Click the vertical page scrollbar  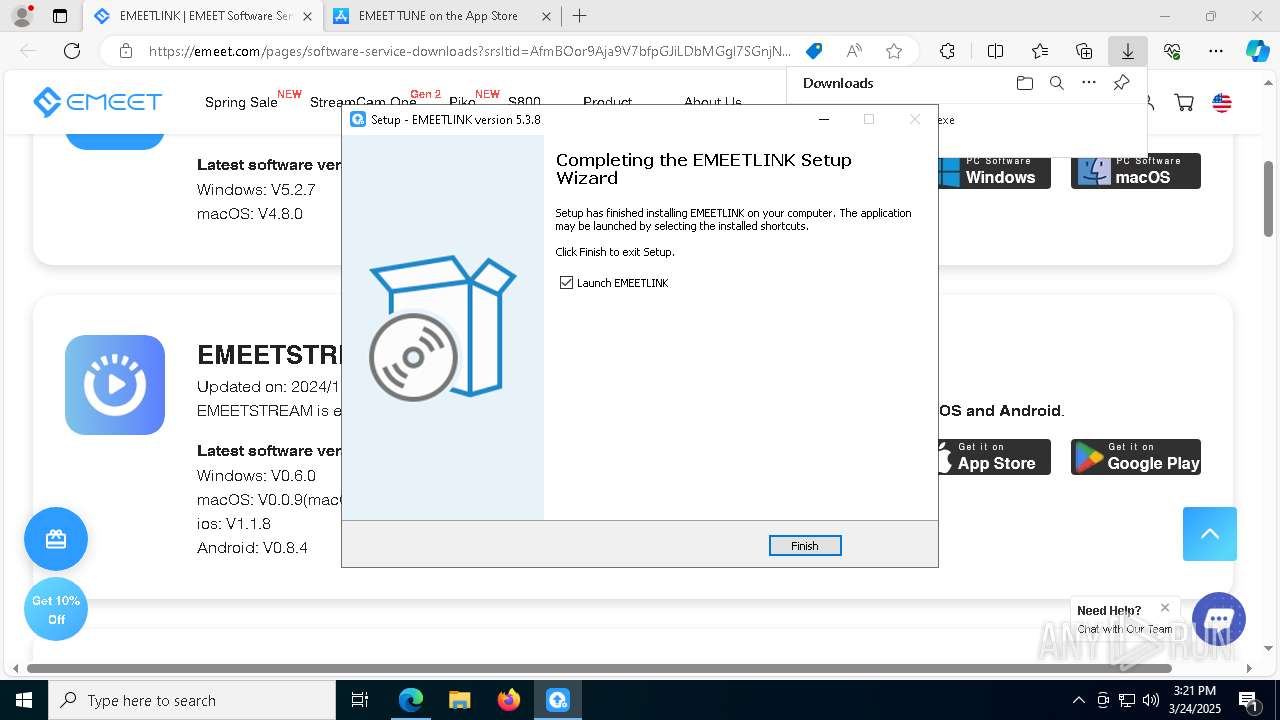(1268, 198)
